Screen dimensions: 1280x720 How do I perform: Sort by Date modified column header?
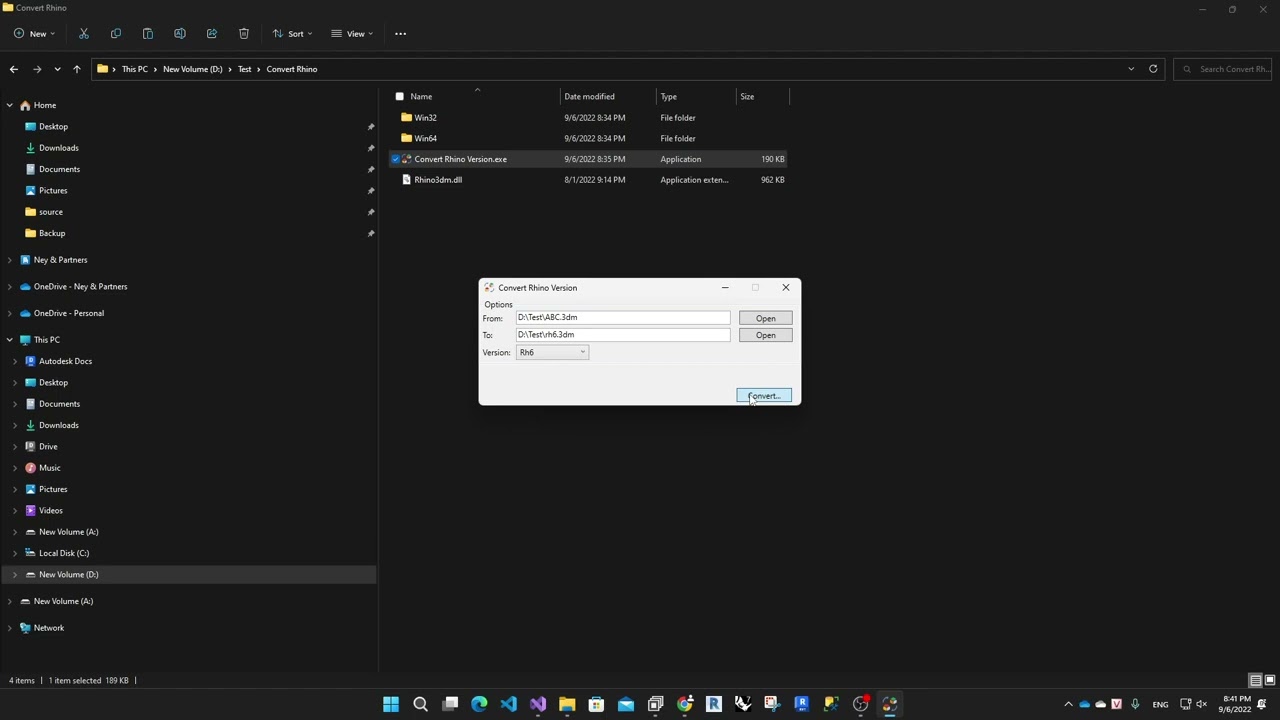tap(589, 97)
